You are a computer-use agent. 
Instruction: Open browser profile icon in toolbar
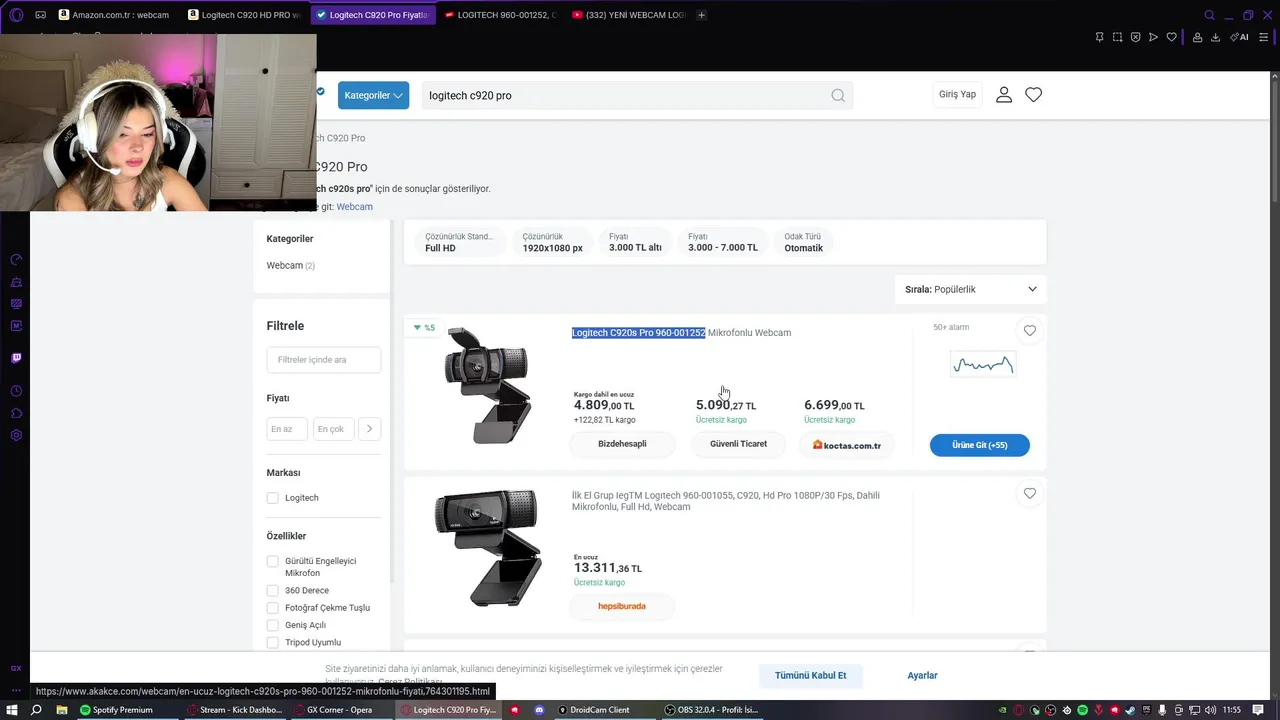(x=1197, y=37)
